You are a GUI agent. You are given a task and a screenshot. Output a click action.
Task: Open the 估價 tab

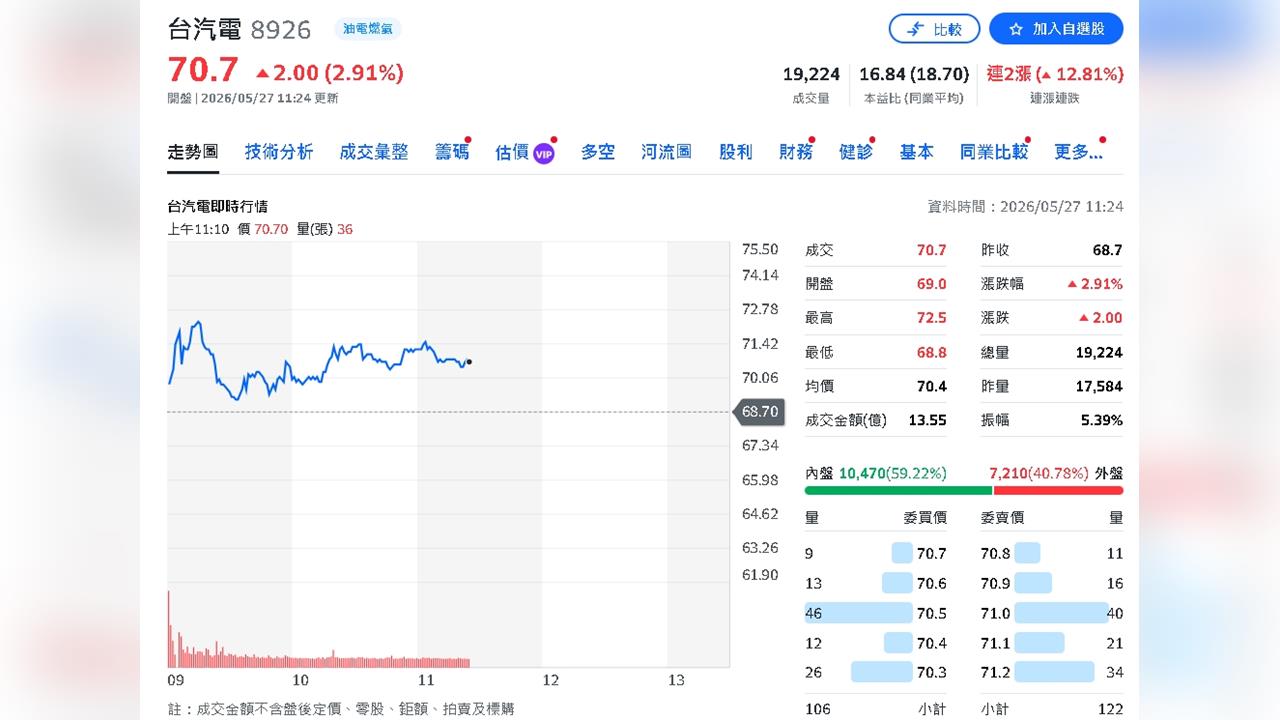point(512,152)
